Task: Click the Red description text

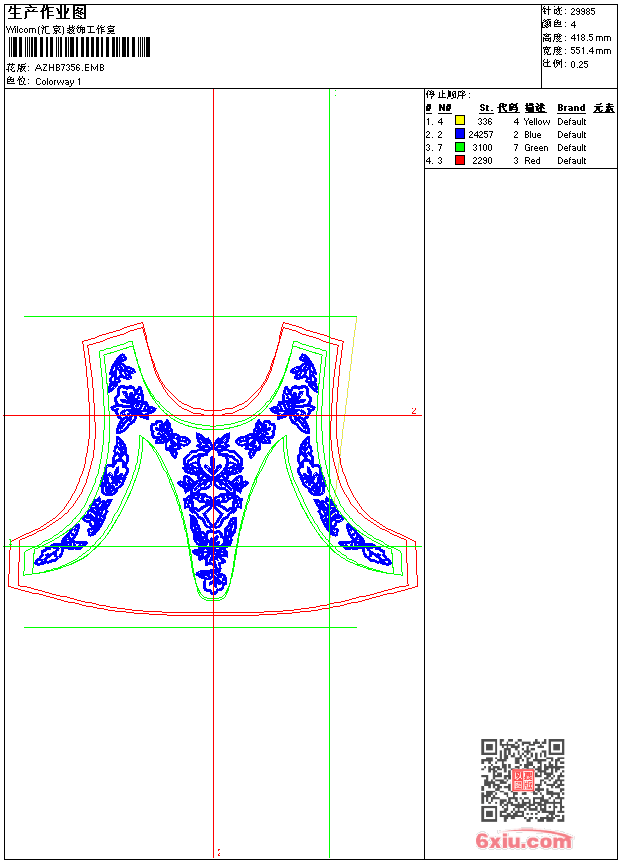Action: (x=532, y=161)
